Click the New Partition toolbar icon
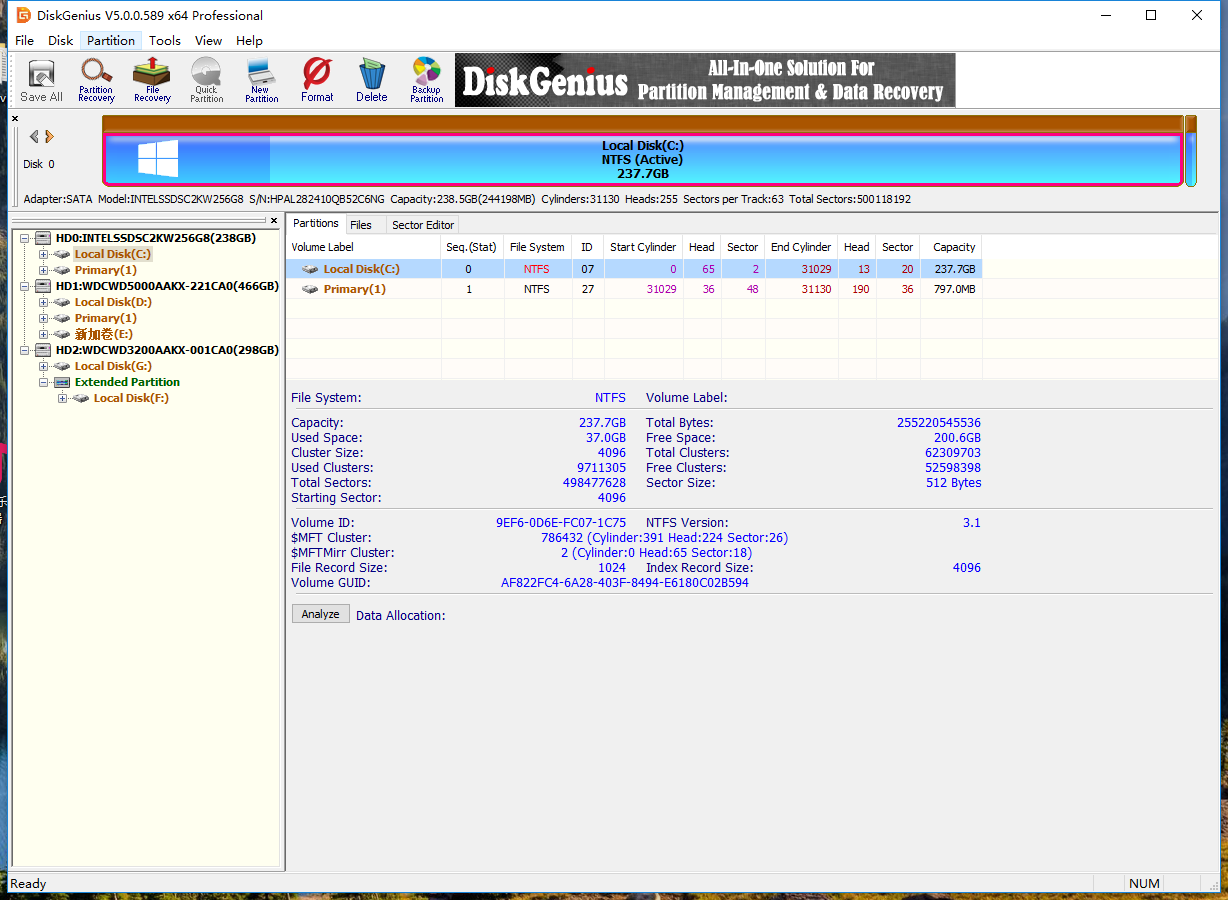Screen dimensions: 1228x900 point(261,80)
